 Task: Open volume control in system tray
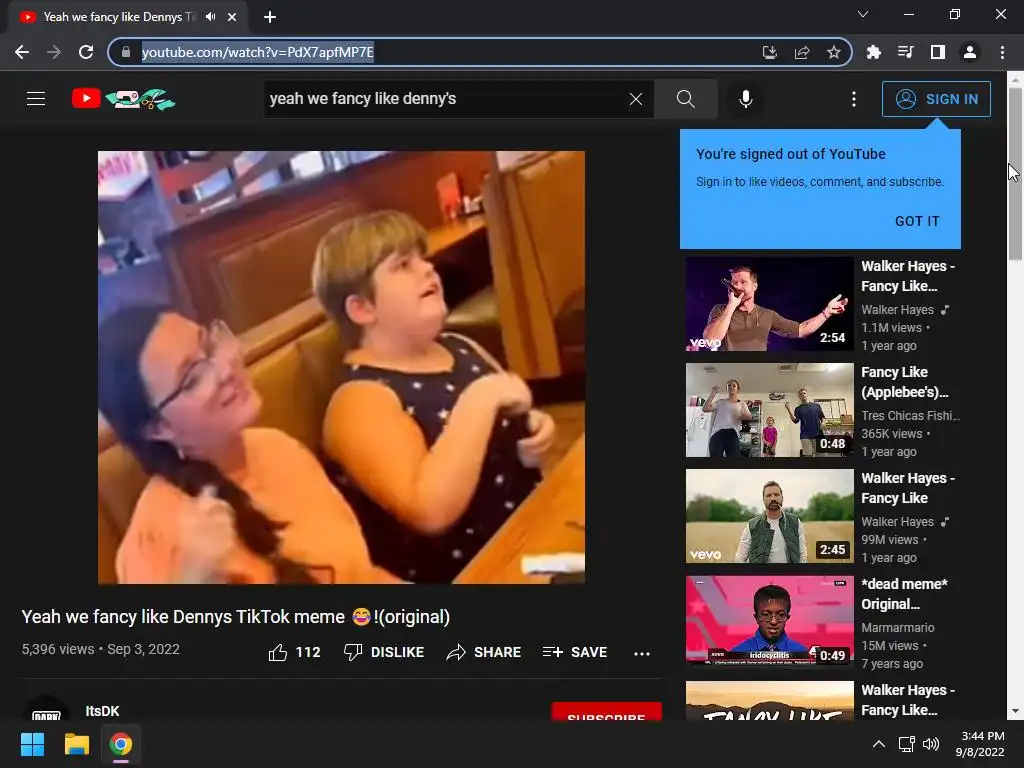(931, 744)
